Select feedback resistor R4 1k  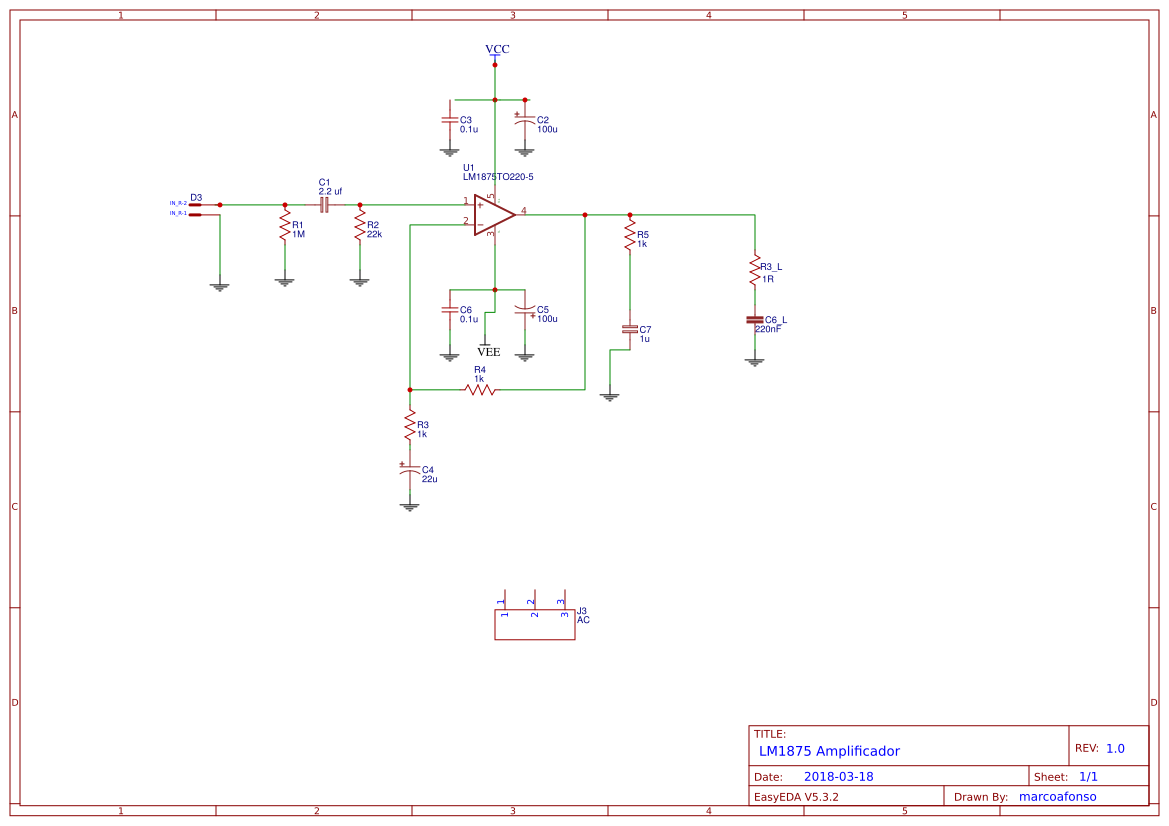tap(481, 389)
